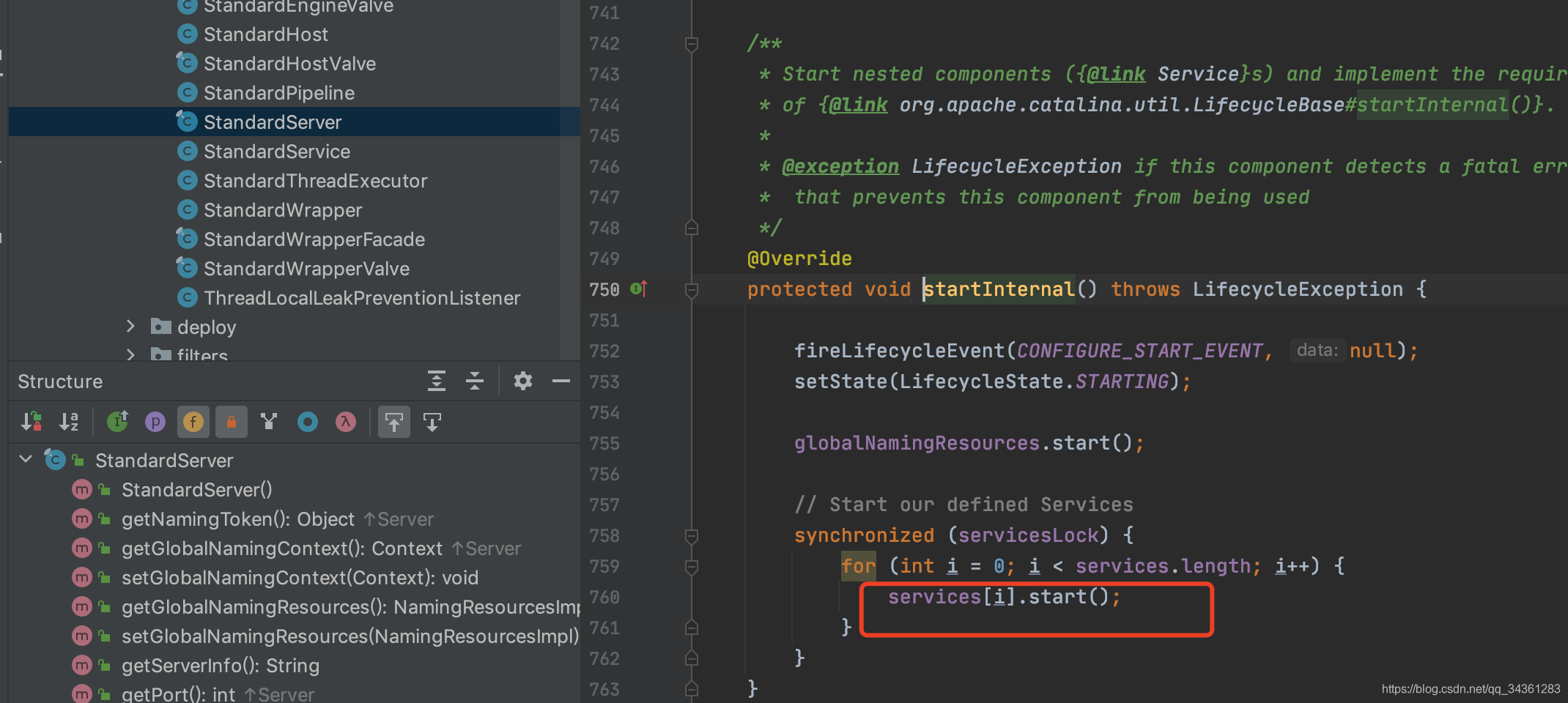Fold startInternal method at line 750
The height and width of the screenshot is (703, 1568).
(x=691, y=290)
